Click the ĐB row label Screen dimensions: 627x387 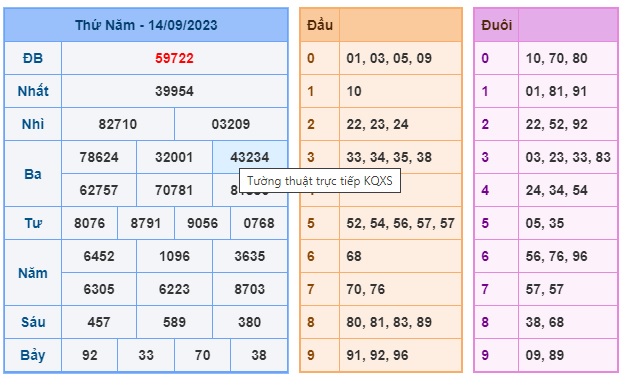(x=33, y=58)
